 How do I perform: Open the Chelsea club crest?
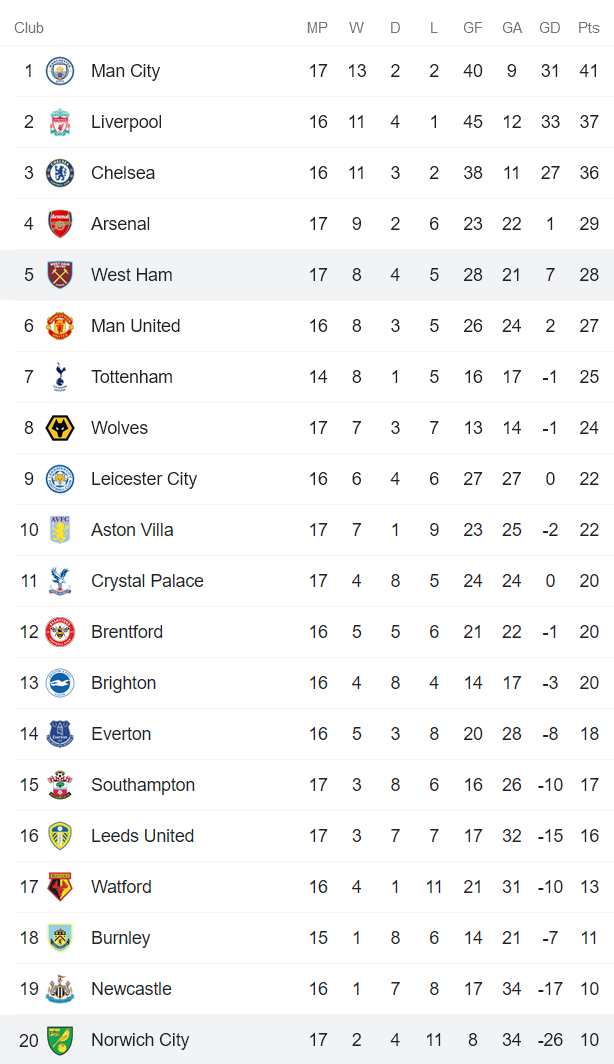pos(60,173)
